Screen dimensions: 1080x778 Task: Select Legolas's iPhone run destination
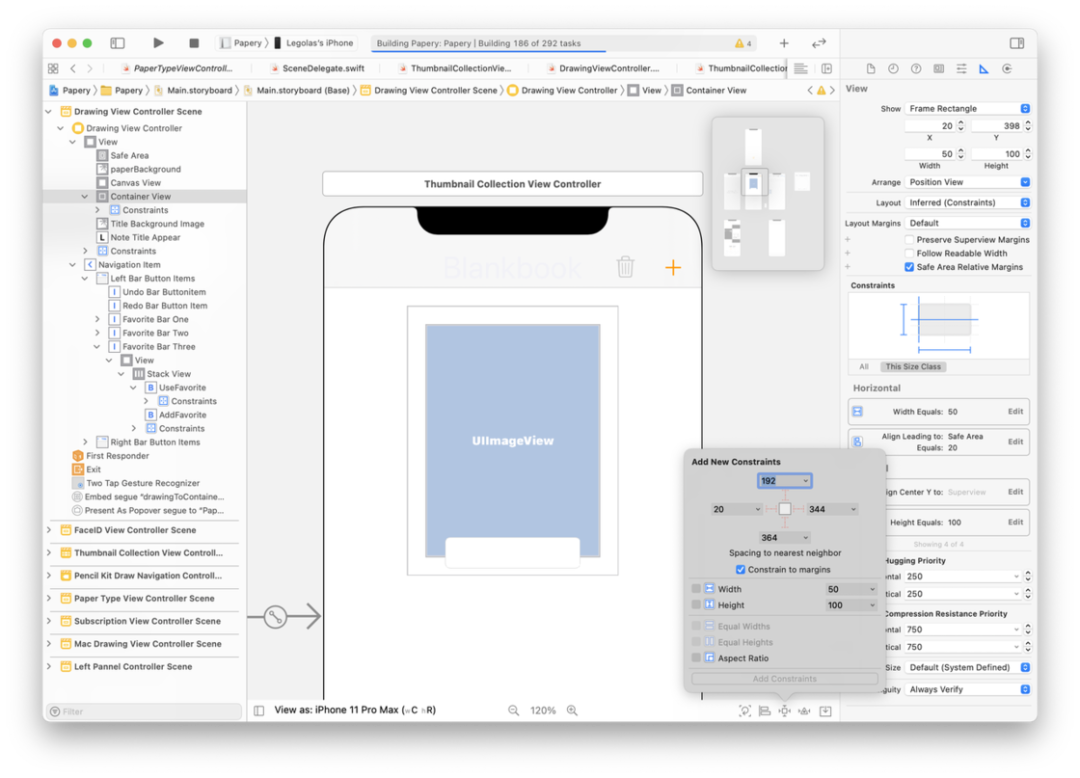pos(313,43)
